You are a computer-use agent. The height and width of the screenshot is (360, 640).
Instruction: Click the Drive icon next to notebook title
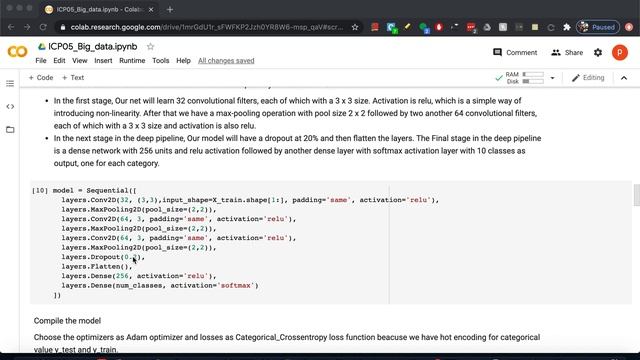tap(42, 47)
